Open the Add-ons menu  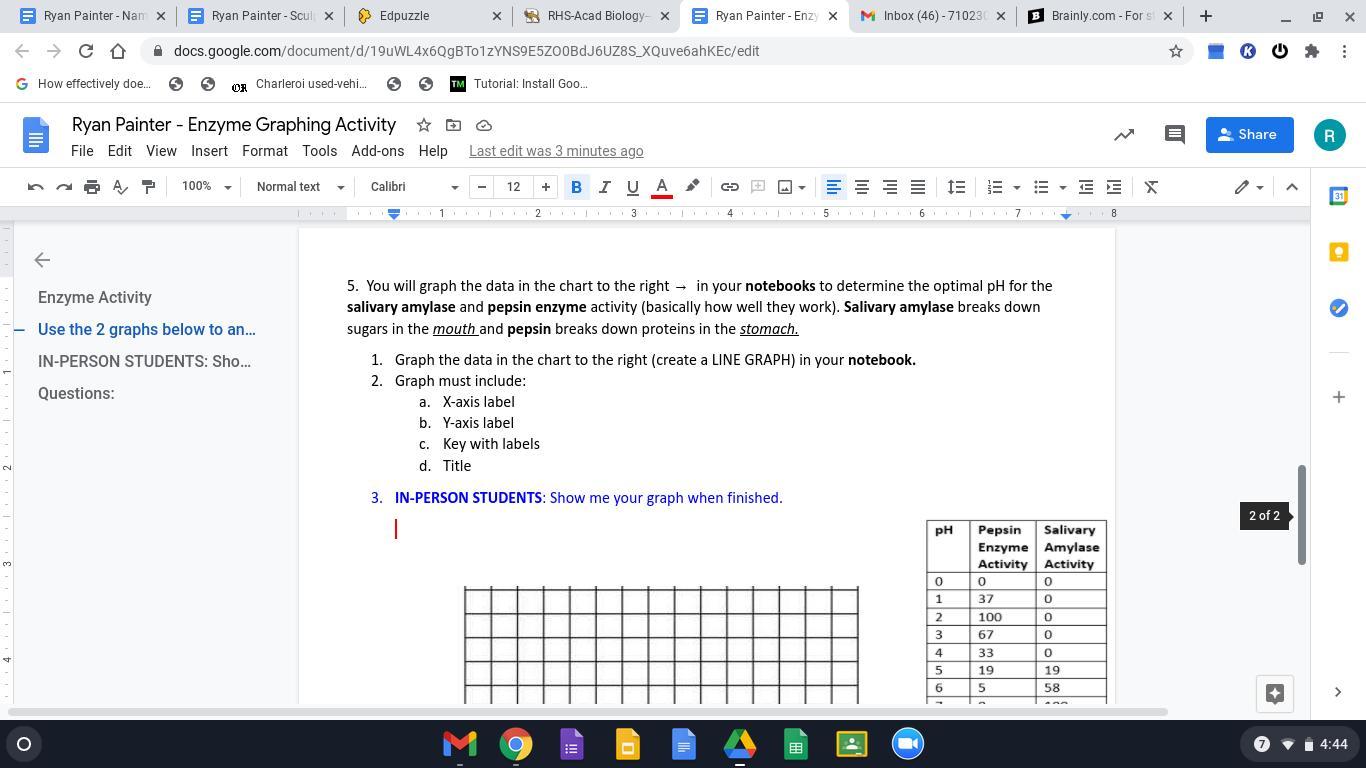(378, 151)
